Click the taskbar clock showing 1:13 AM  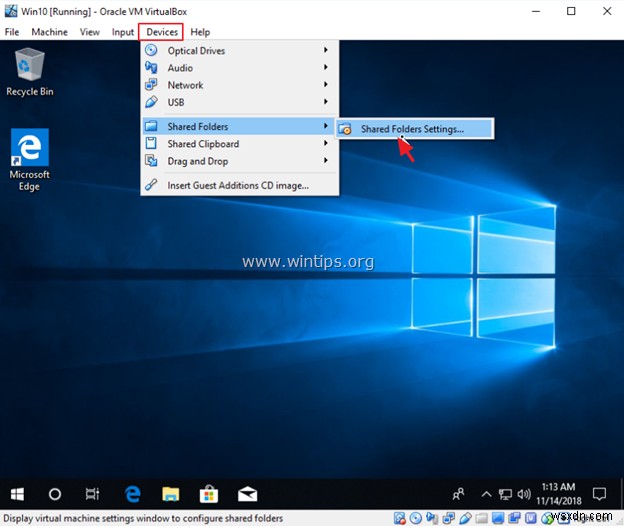(x=558, y=494)
